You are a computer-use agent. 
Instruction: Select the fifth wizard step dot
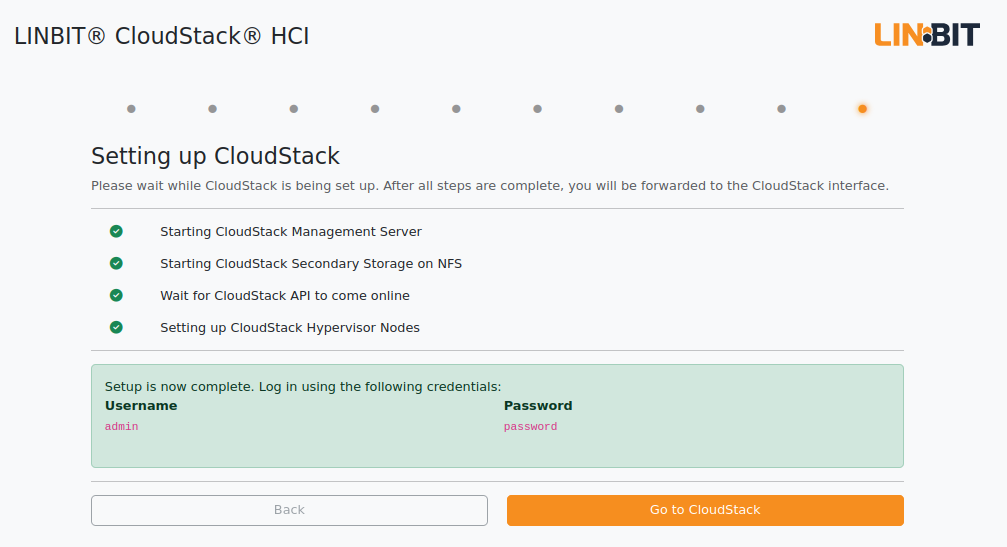tap(456, 109)
